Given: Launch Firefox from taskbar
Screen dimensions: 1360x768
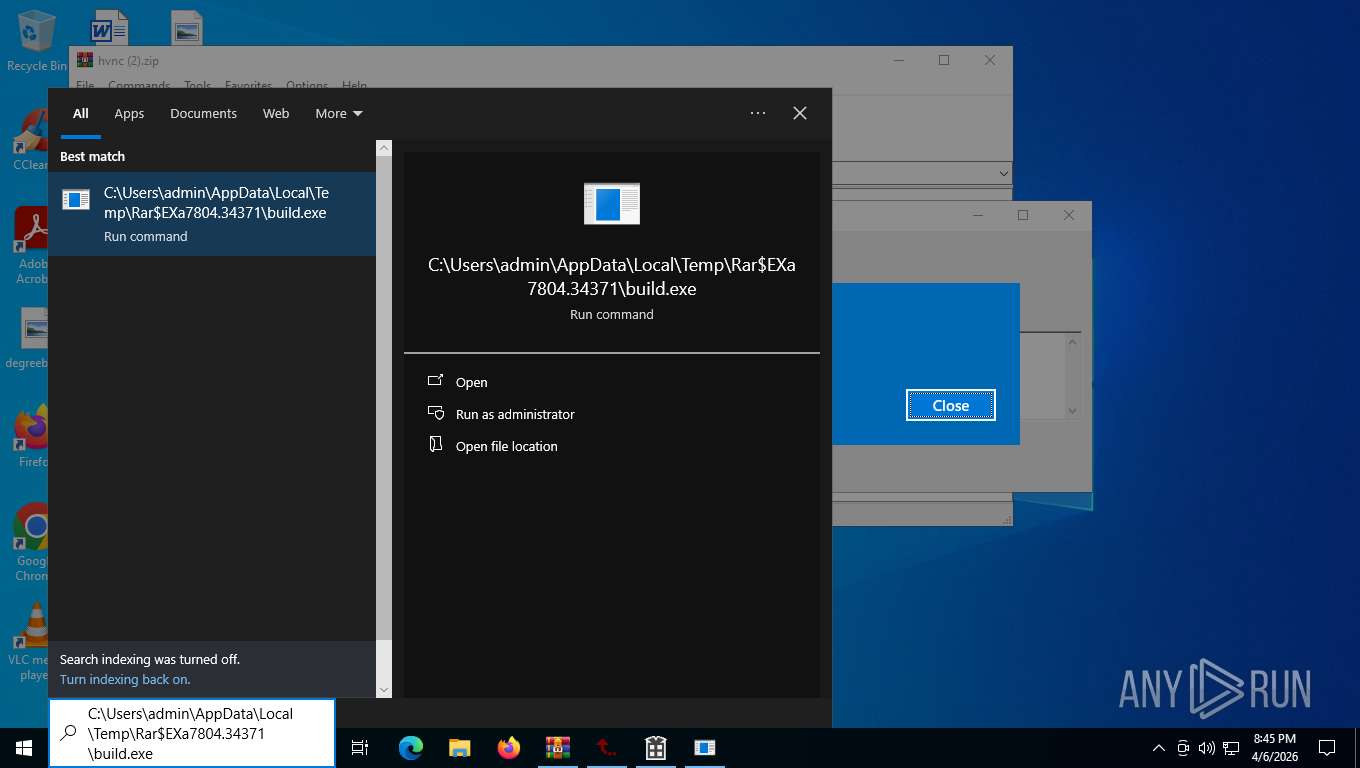Looking at the screenshot, I should point(509,748).
